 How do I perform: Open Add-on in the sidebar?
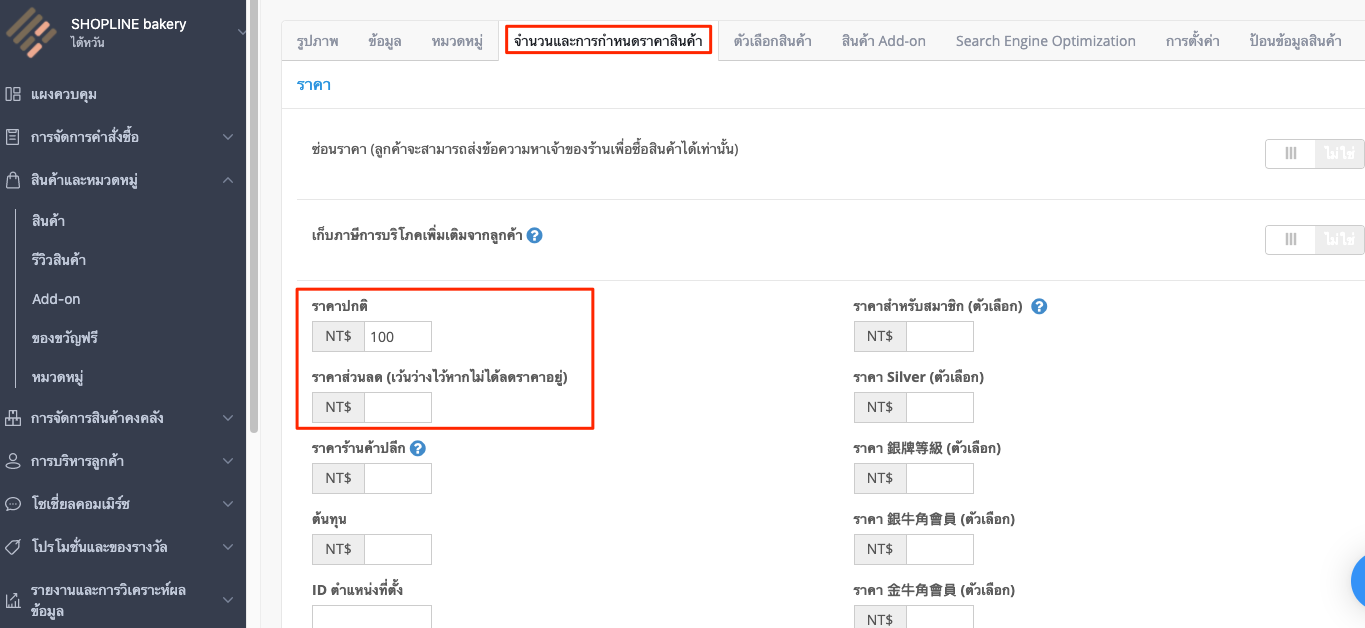pos(56,299)
